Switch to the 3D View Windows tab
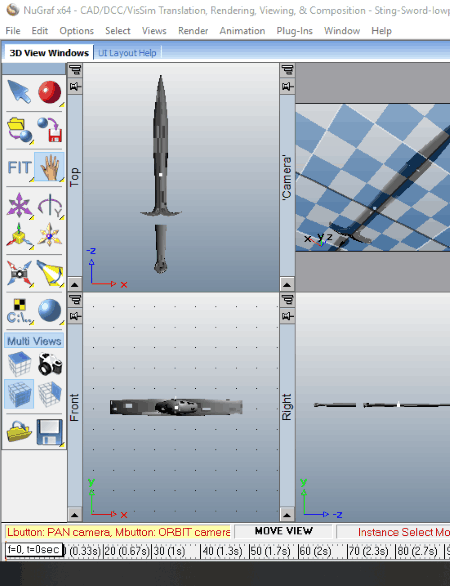 coord(49,53)
